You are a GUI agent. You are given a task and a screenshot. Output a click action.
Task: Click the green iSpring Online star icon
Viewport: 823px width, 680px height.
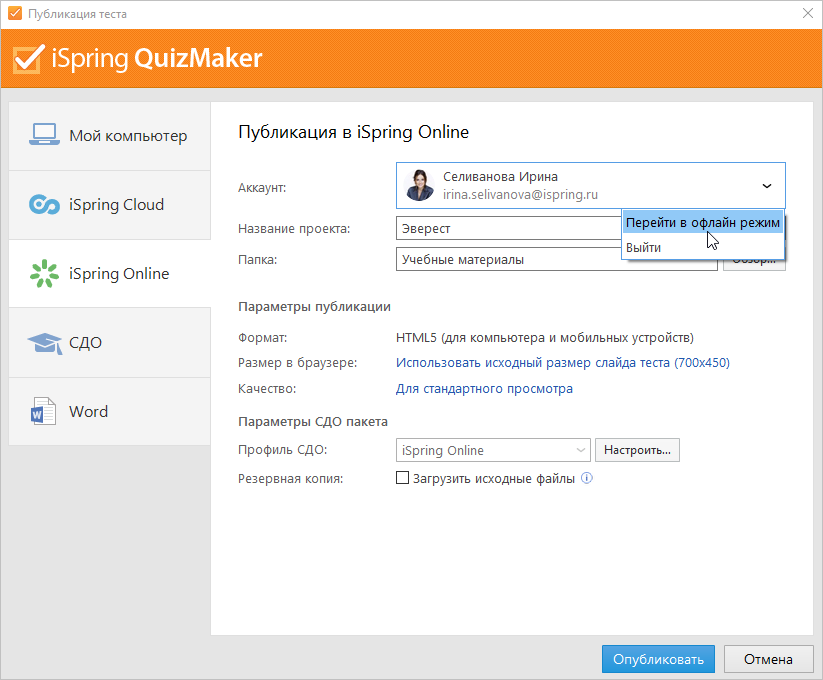(44, 273)
